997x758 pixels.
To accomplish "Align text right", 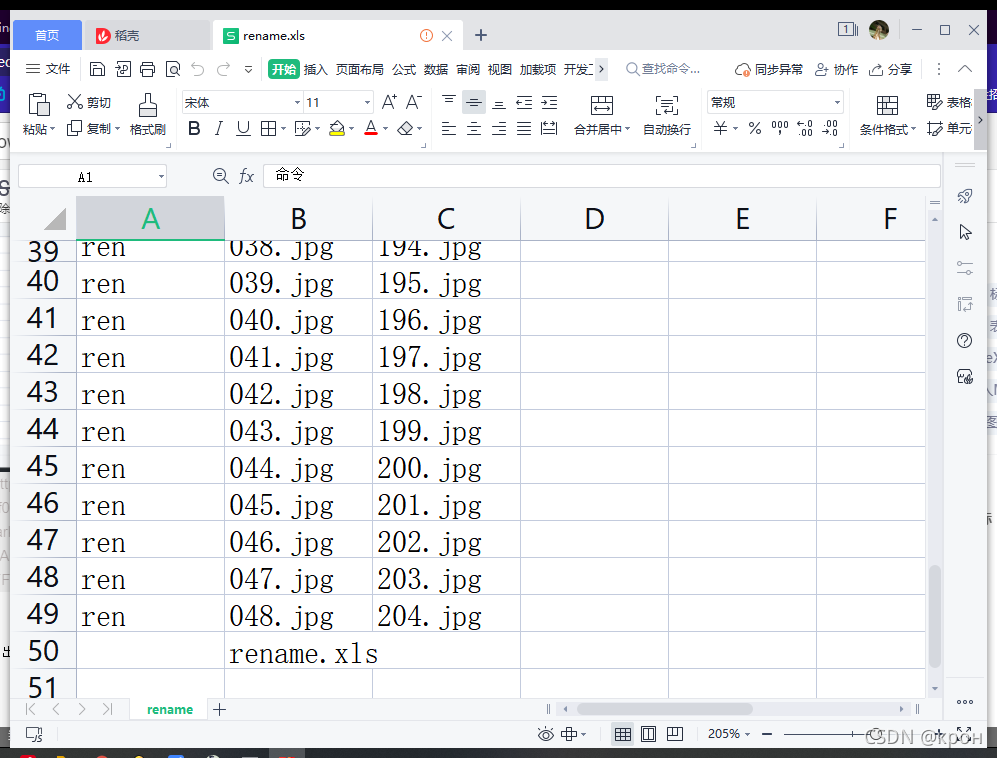I will tap(499, 129).
